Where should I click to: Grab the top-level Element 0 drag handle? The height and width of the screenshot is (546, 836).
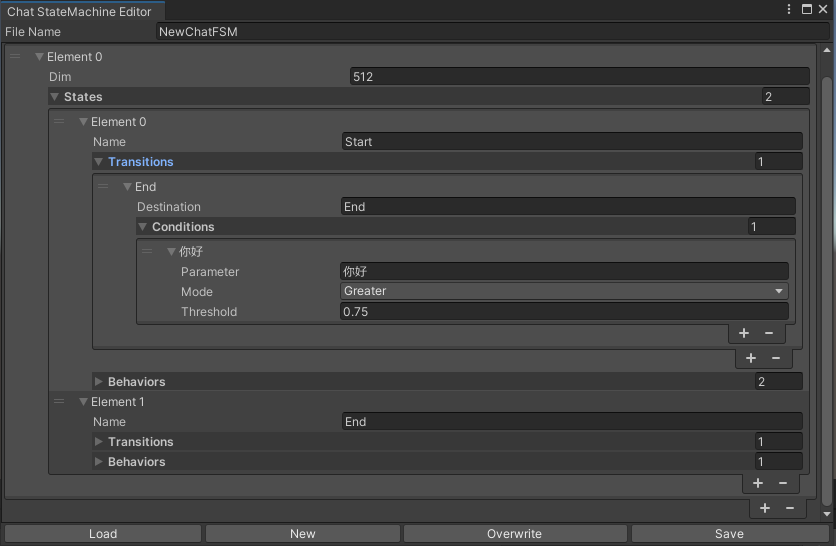pos(15,57)
